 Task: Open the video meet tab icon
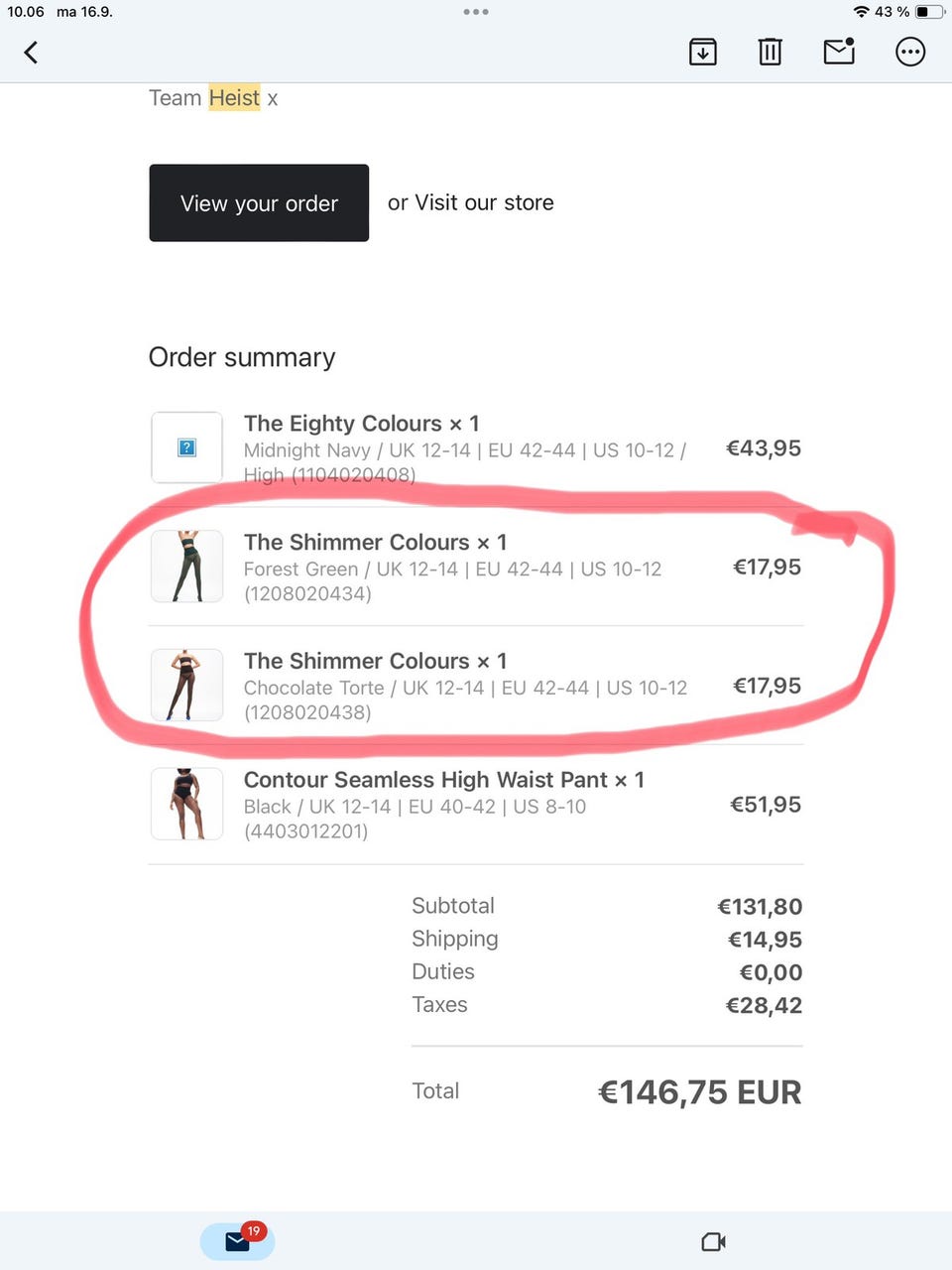pos(713,1241)
